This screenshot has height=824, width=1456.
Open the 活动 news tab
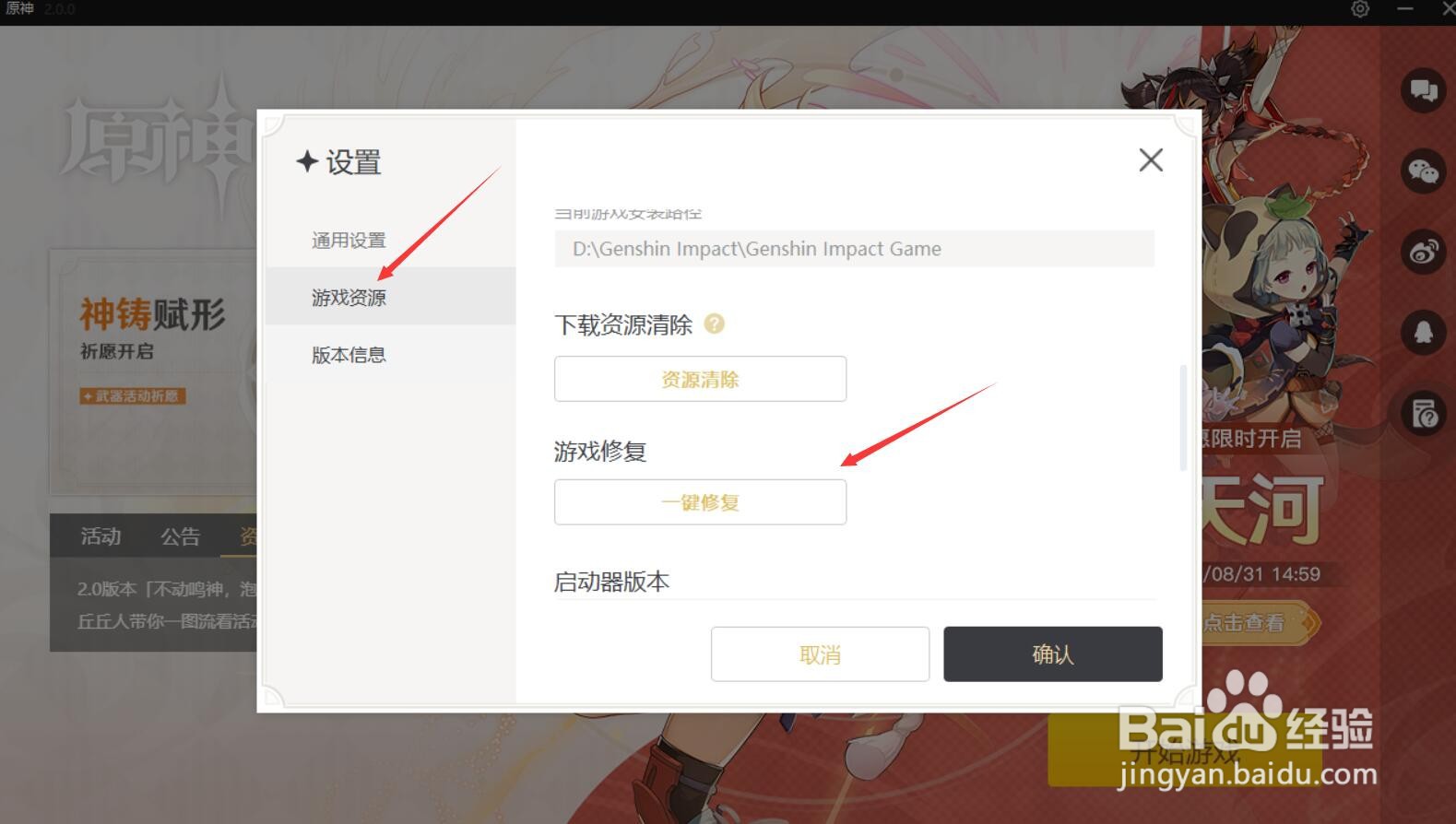[x=101, y=536]
